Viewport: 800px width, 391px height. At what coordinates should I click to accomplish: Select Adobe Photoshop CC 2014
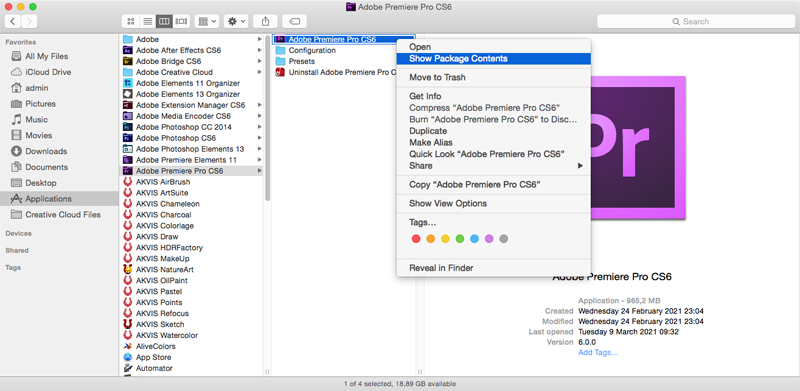coord(184,127)
